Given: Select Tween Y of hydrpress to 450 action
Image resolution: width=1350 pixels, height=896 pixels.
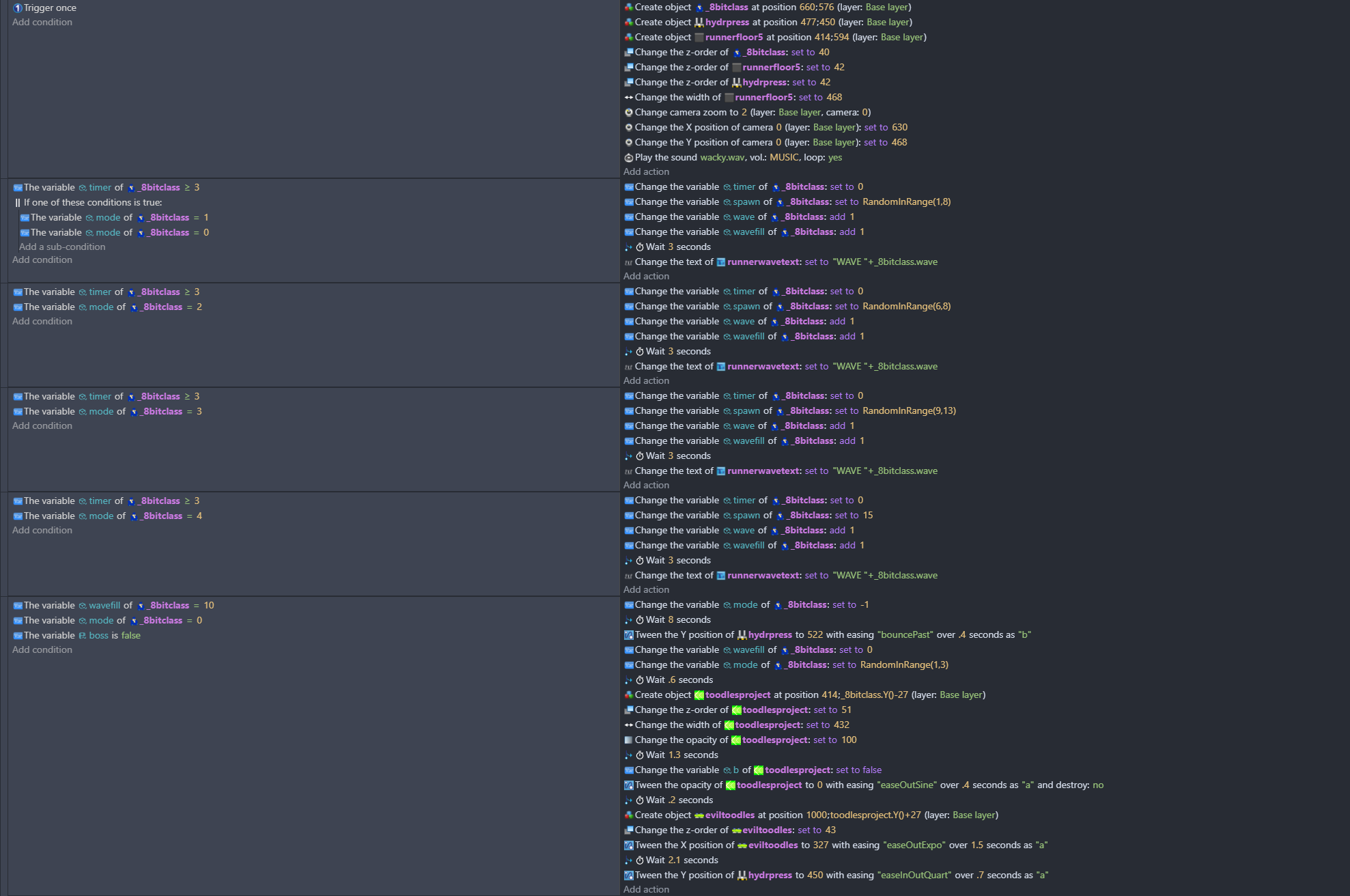Looking at the screenshot, I should 836,876.
